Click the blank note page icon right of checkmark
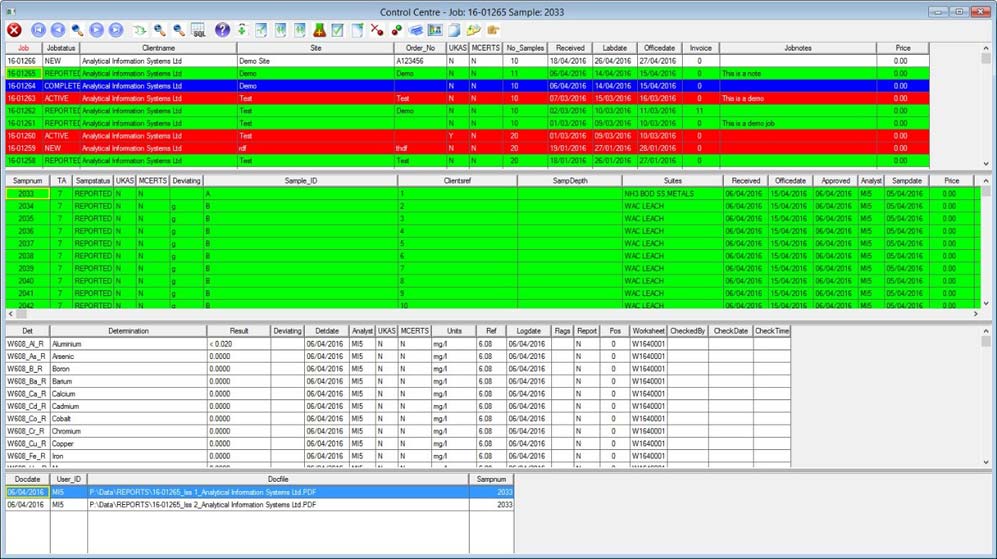This screenshot has width=997, height=559. coord(357,30)
